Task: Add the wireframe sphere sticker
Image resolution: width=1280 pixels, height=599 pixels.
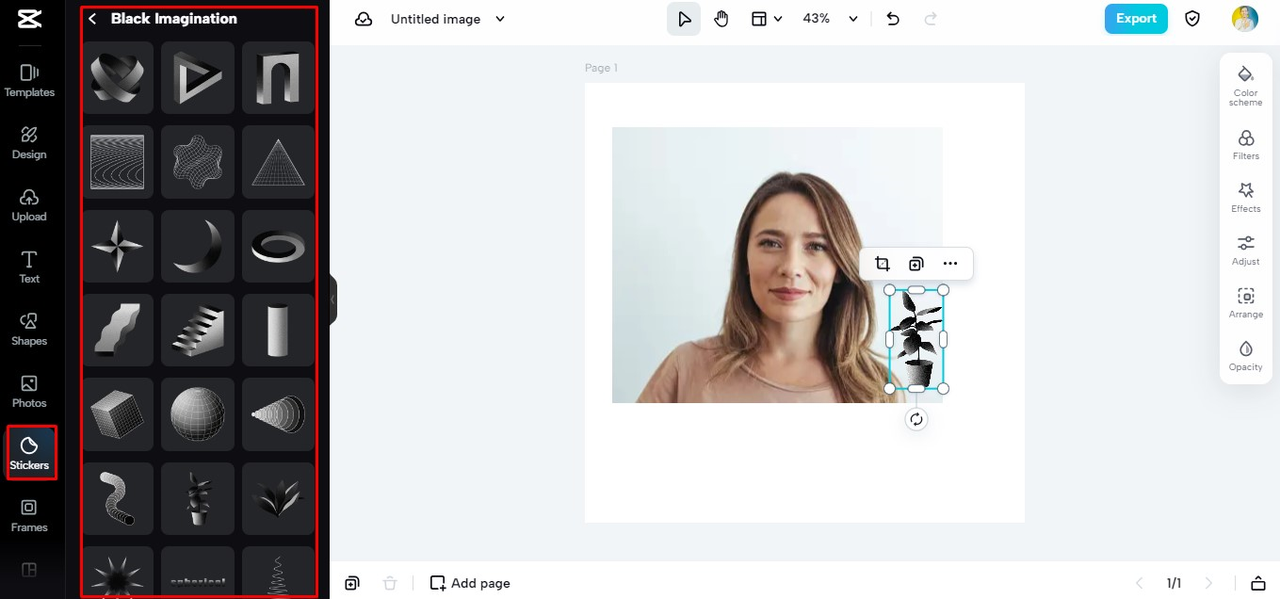Action: click(197, 414)
